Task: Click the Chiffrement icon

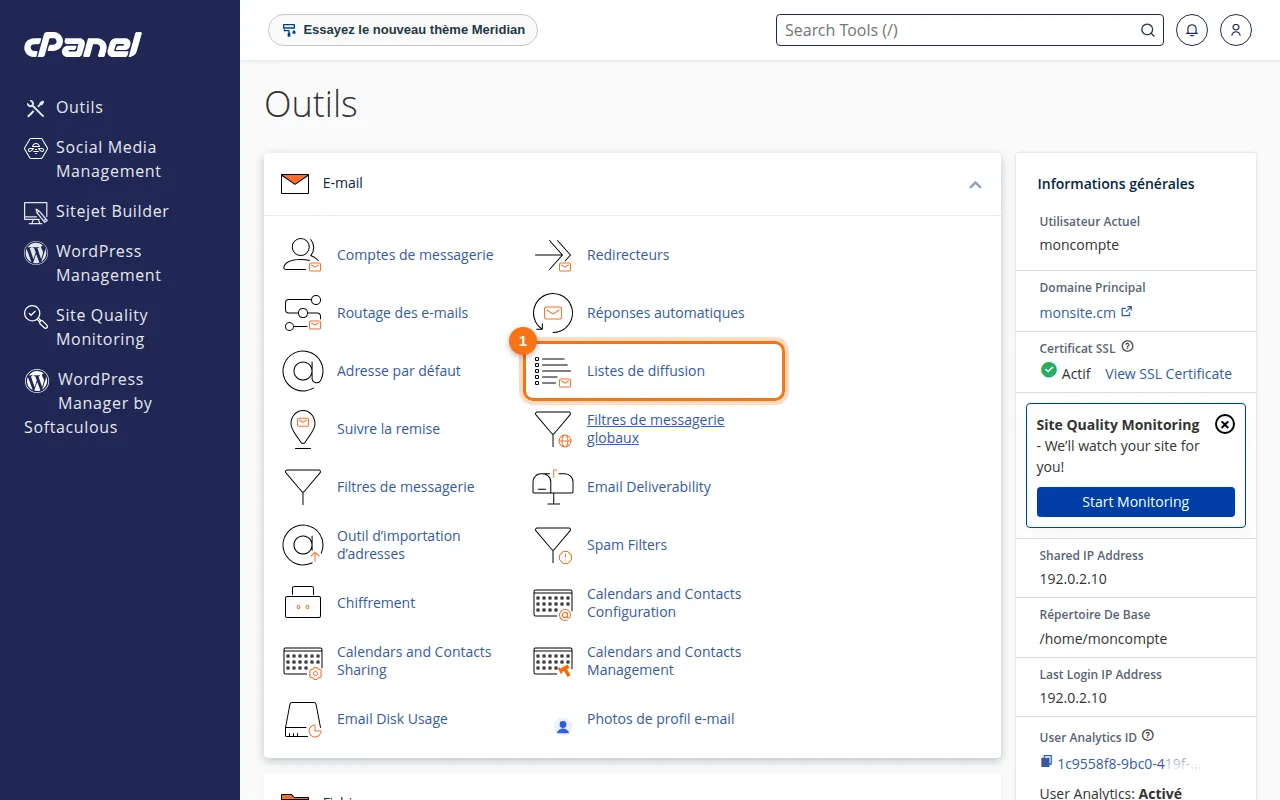Action: 302,603
